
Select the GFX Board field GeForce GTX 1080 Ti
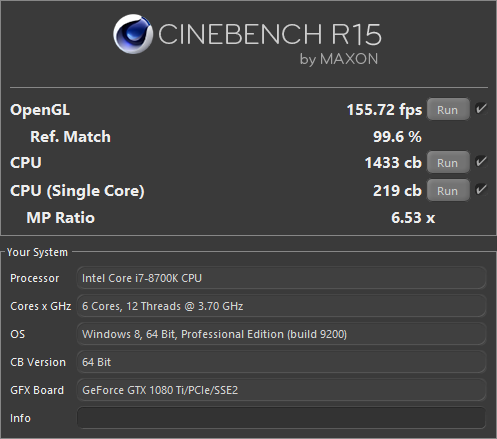[281, 390]
